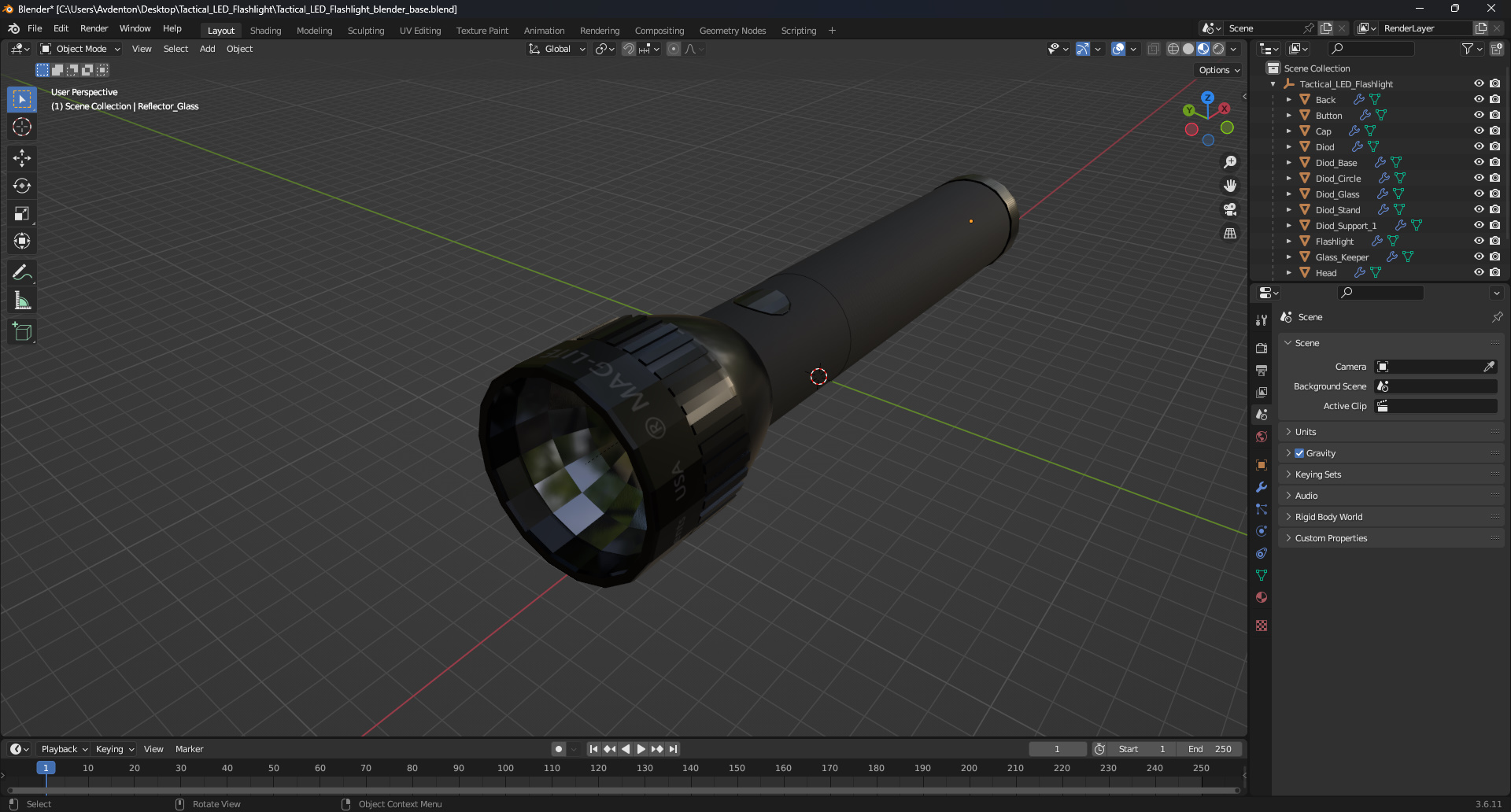Jump to the timeline end frame
This screenshot has height=812, width=1511.
coord(673,749)
